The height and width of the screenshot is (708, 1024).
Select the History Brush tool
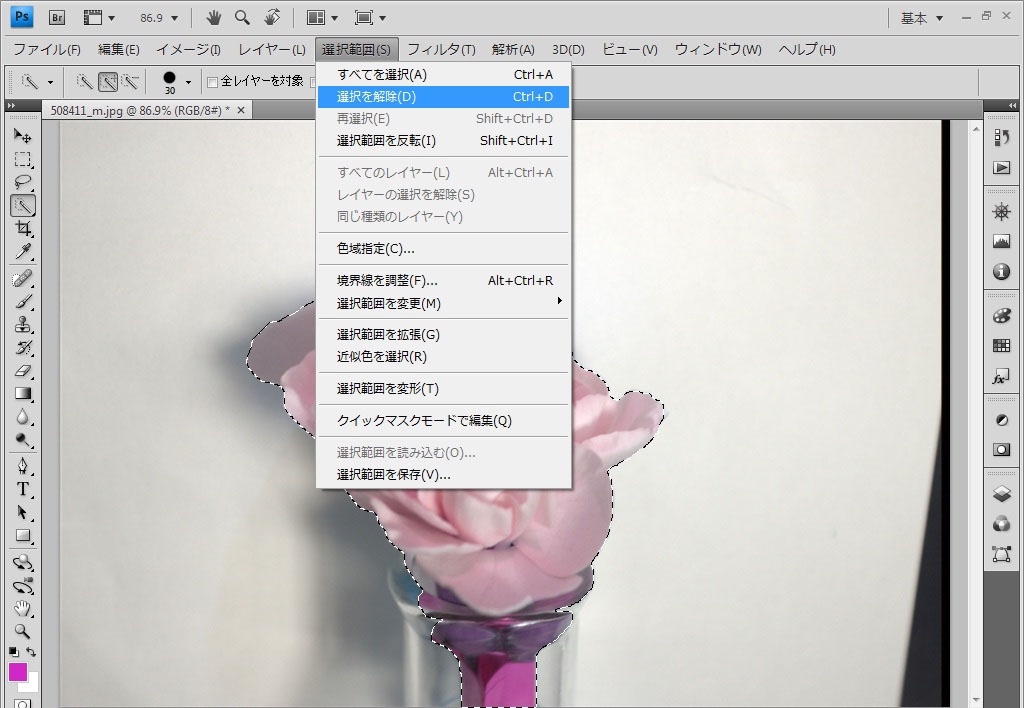tap(22, 347)
